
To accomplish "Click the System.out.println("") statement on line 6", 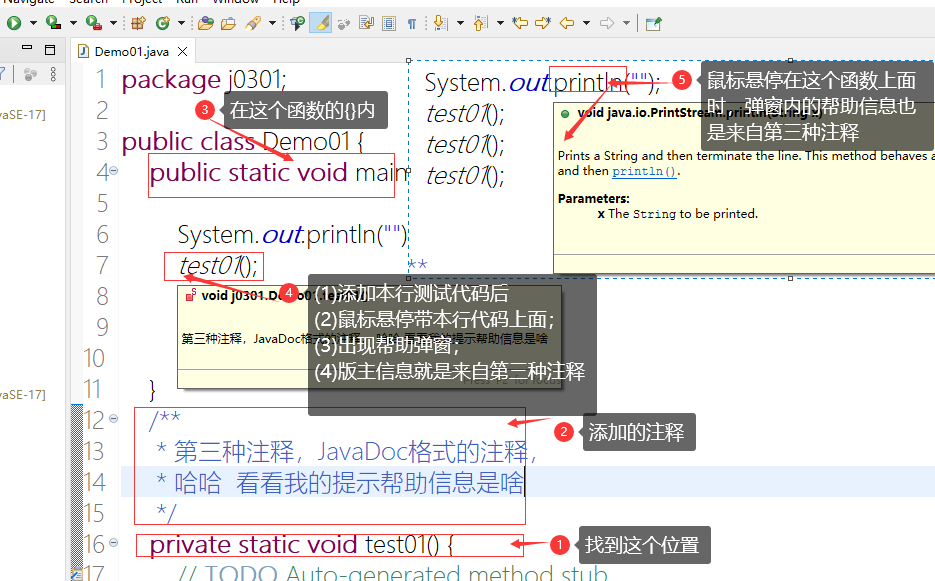I will [x=292, y=235].
